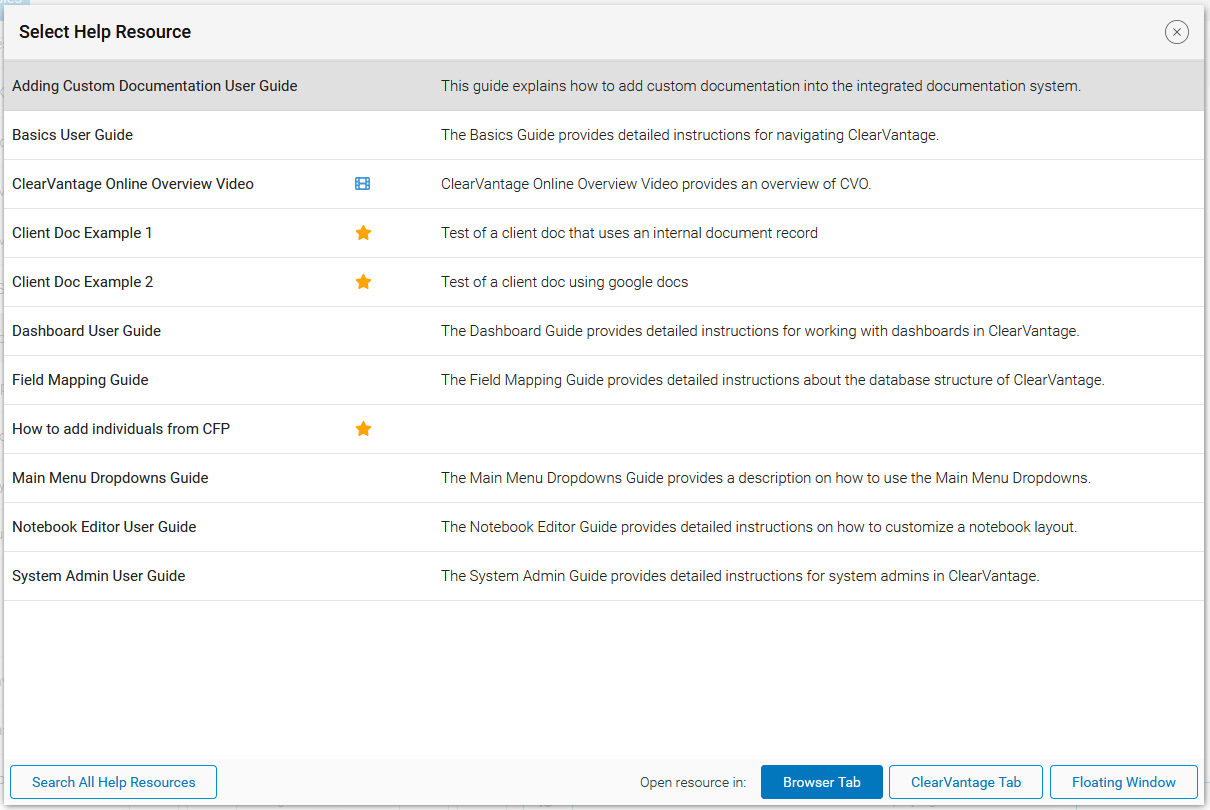Viewport: 1210px width, 810px height.
Task: Click System Admin Guide description for system admins
Action: (740, 576)
